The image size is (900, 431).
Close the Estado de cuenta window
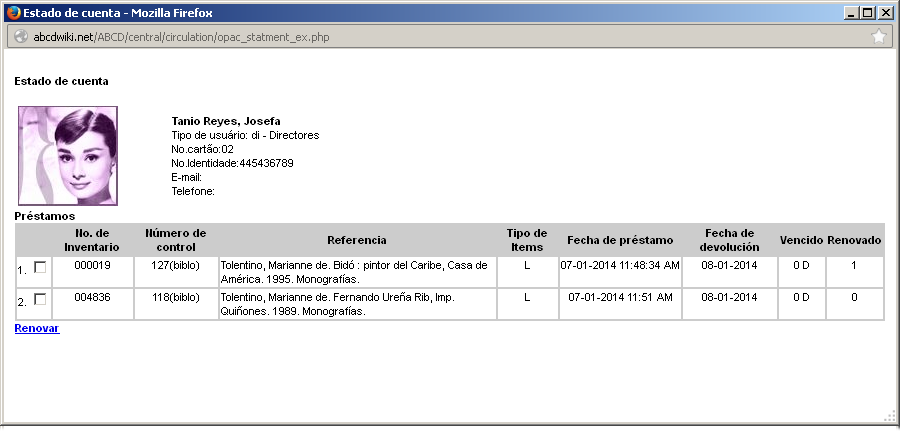[884, 13]
